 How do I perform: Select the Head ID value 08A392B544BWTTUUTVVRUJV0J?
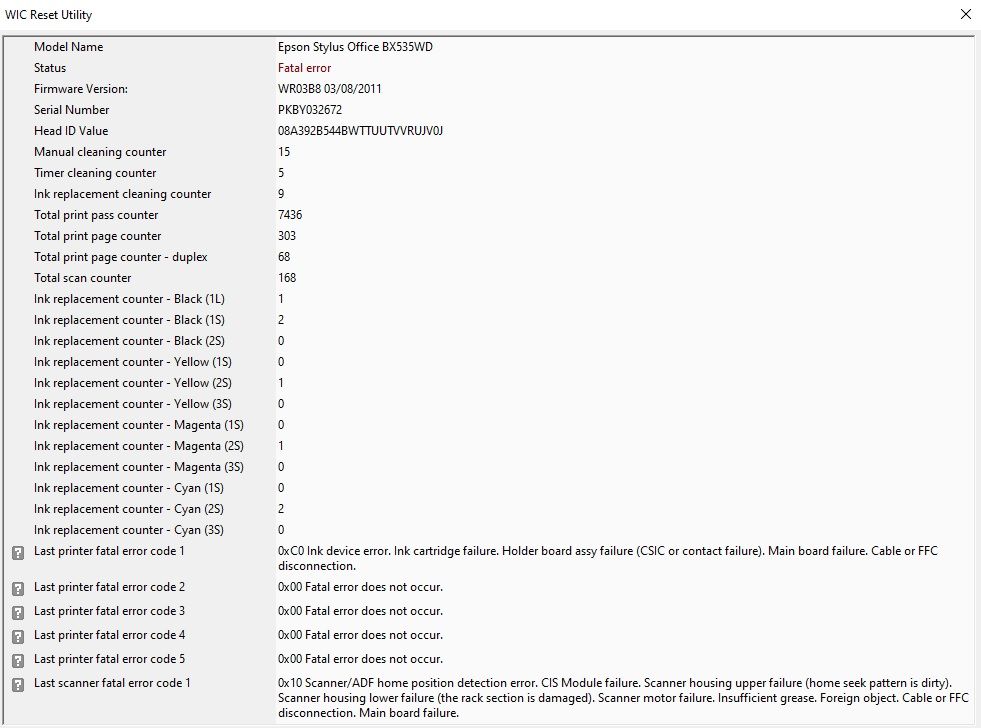click(x=360, y=131)
